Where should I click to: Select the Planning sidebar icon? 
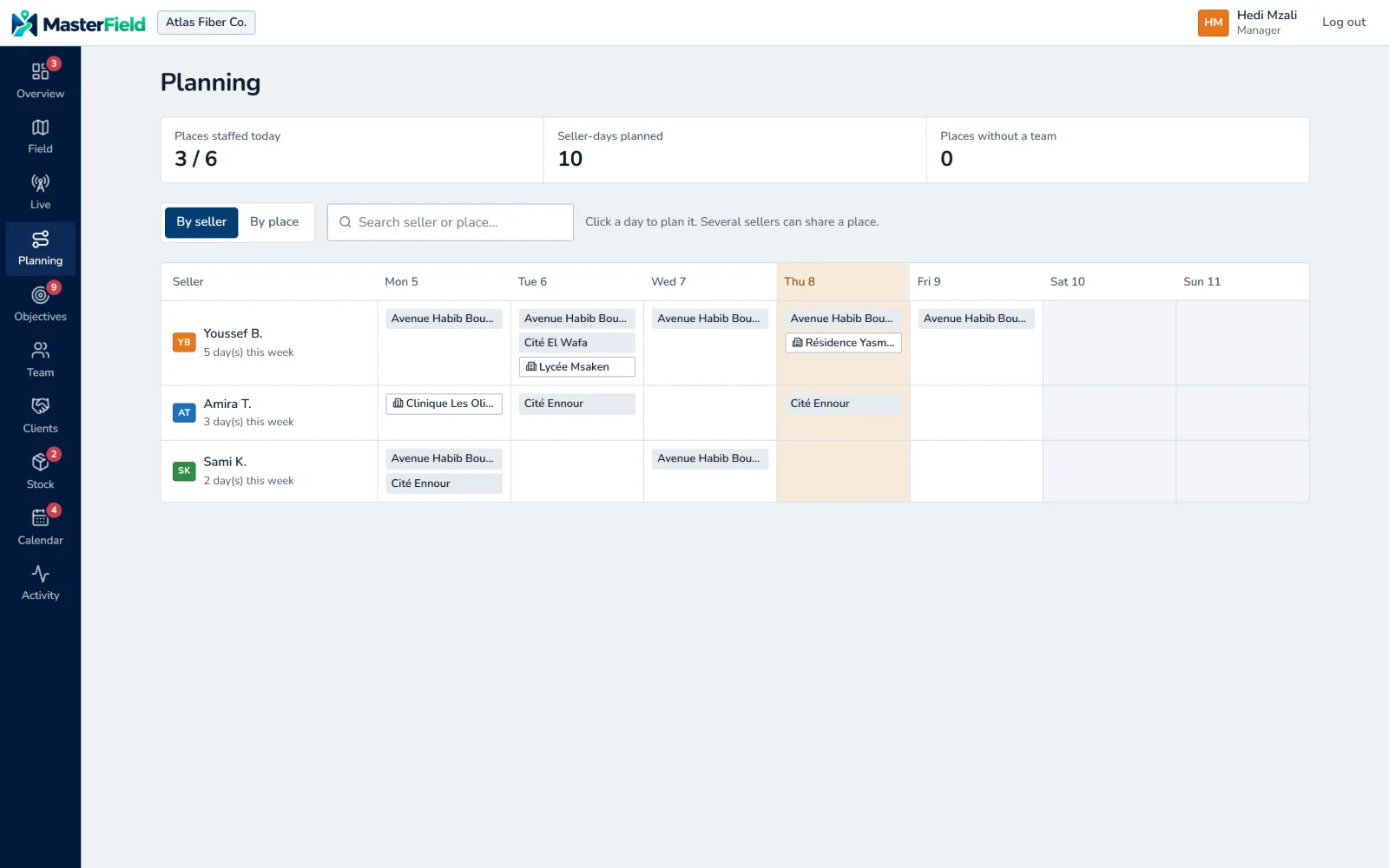[x=40, y=239]
